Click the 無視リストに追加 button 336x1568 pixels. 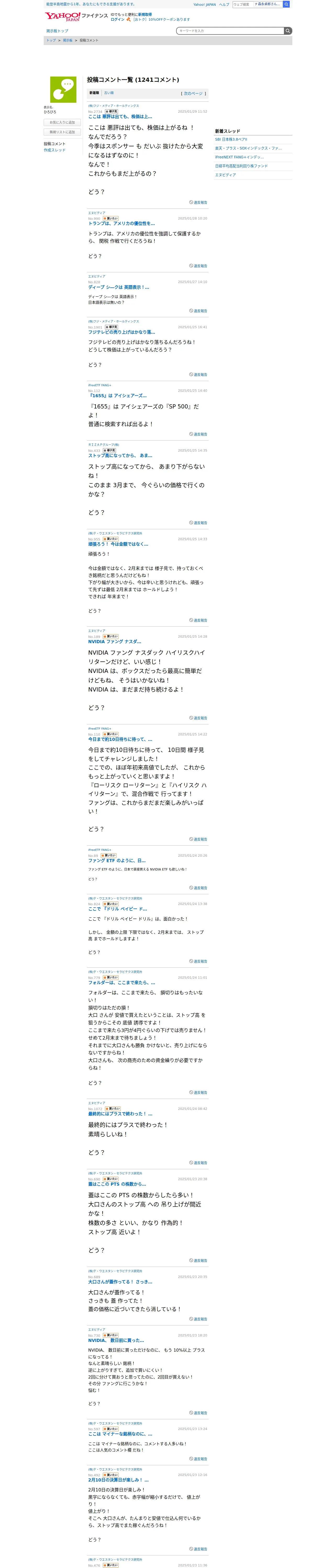(62, 132)
